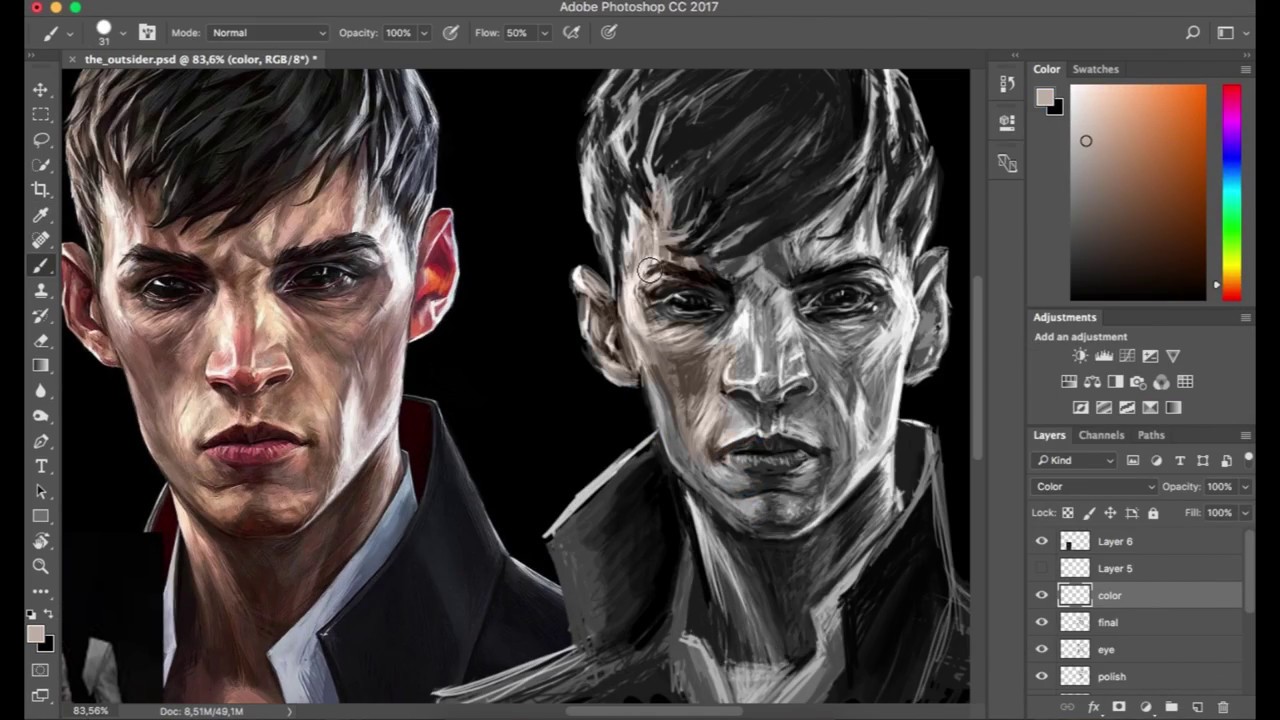Hide the Layer 6 layer
1280x720 pixels.
(x=1042, y=541)
